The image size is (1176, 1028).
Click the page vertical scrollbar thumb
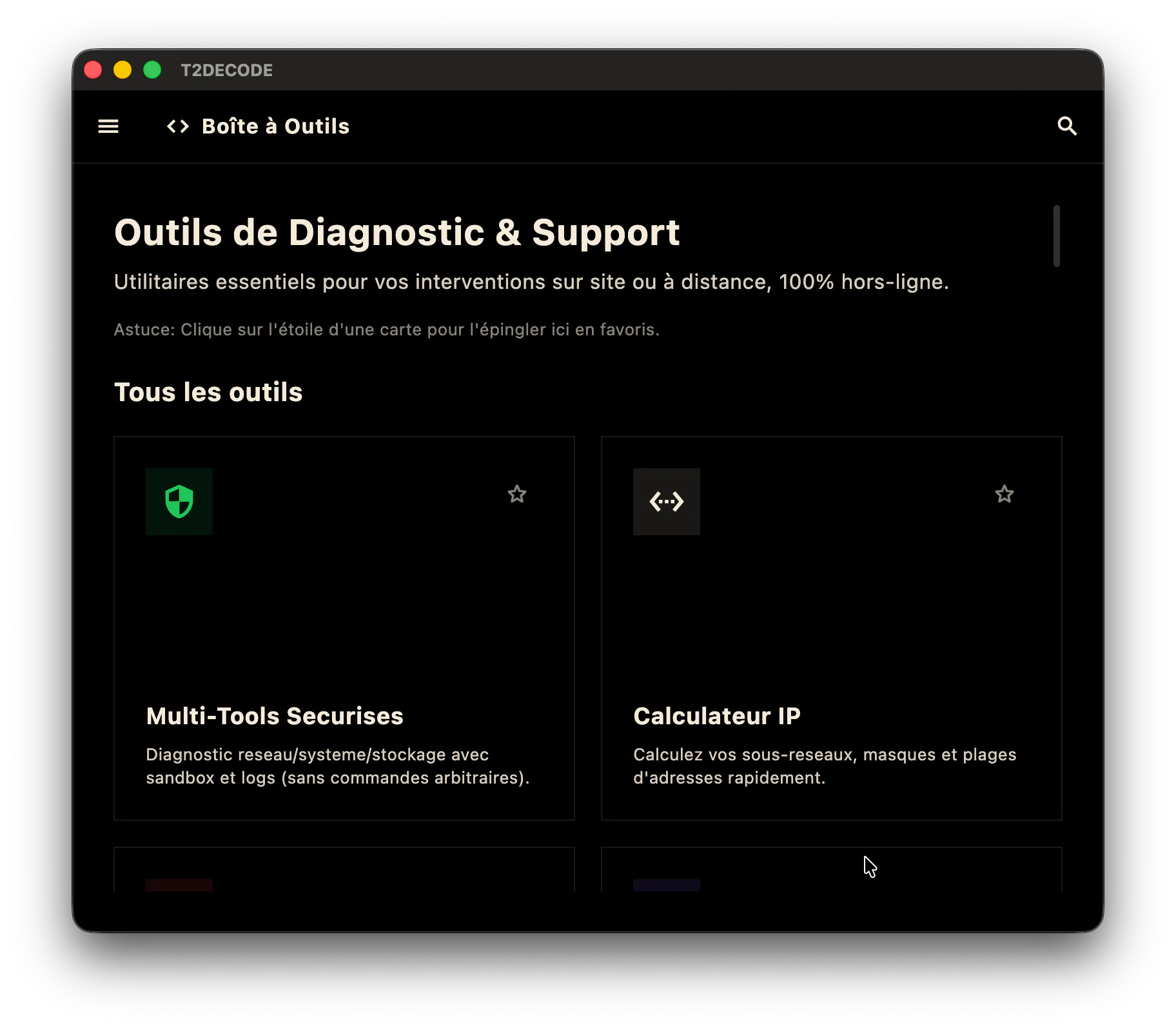click(x=1056, y=236)
